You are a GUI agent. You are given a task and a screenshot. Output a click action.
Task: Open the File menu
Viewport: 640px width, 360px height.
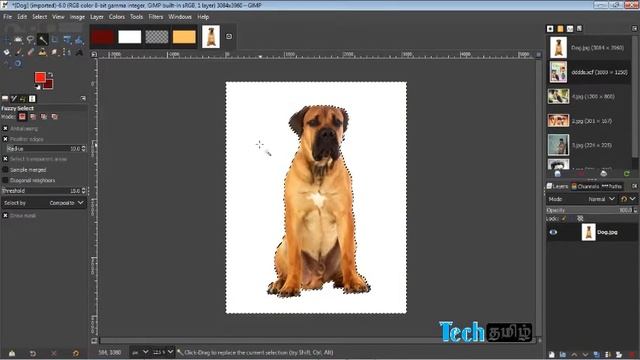(x=7, y=17)
